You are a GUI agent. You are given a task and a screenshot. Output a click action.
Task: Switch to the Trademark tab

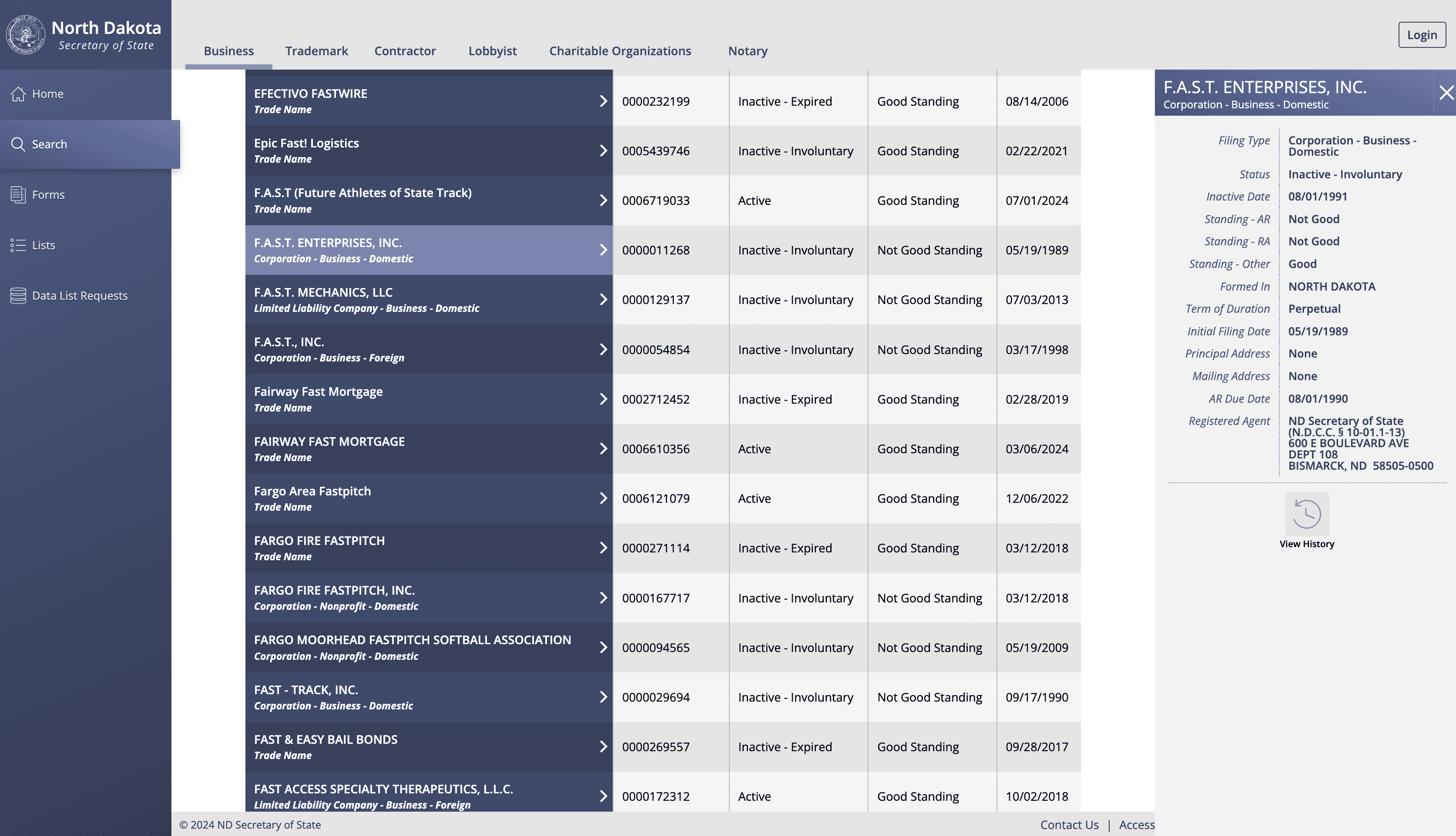[316, 50]
